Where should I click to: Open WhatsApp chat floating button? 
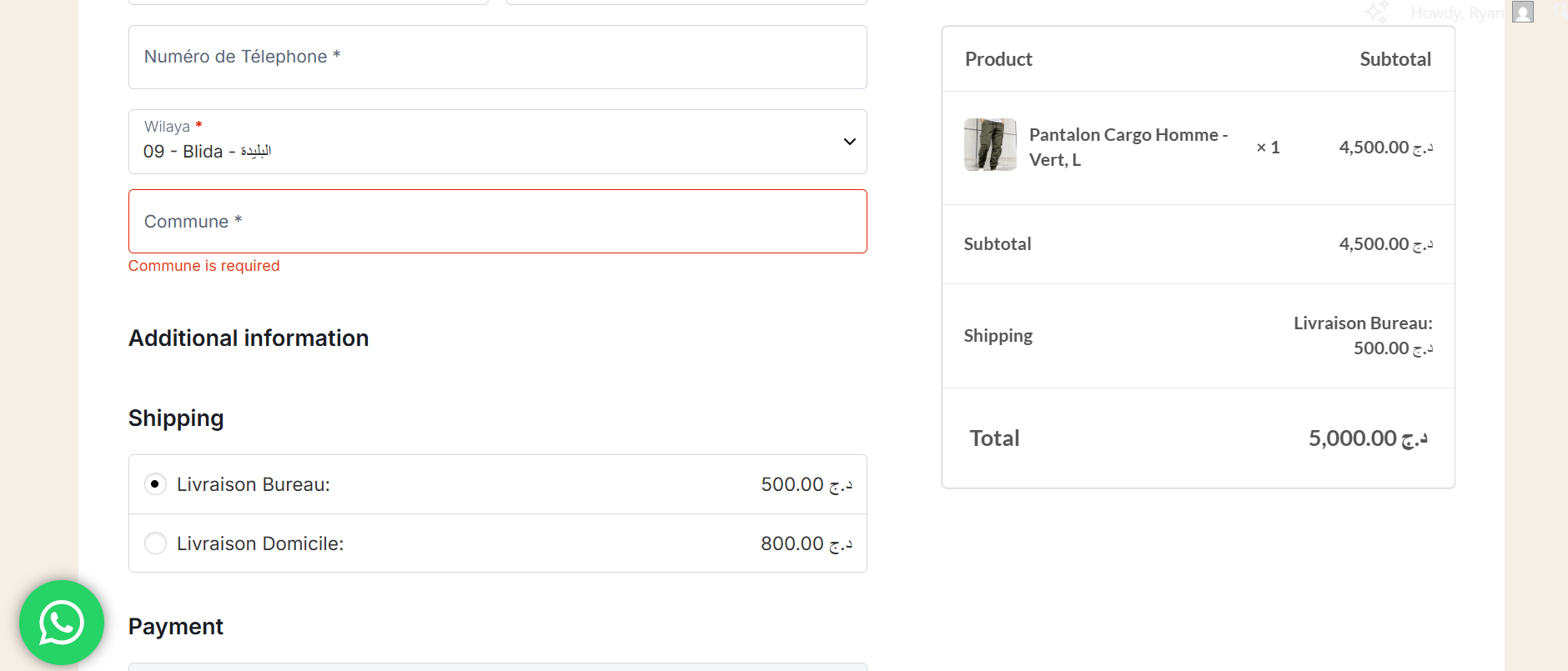click(x=61, y=622)
